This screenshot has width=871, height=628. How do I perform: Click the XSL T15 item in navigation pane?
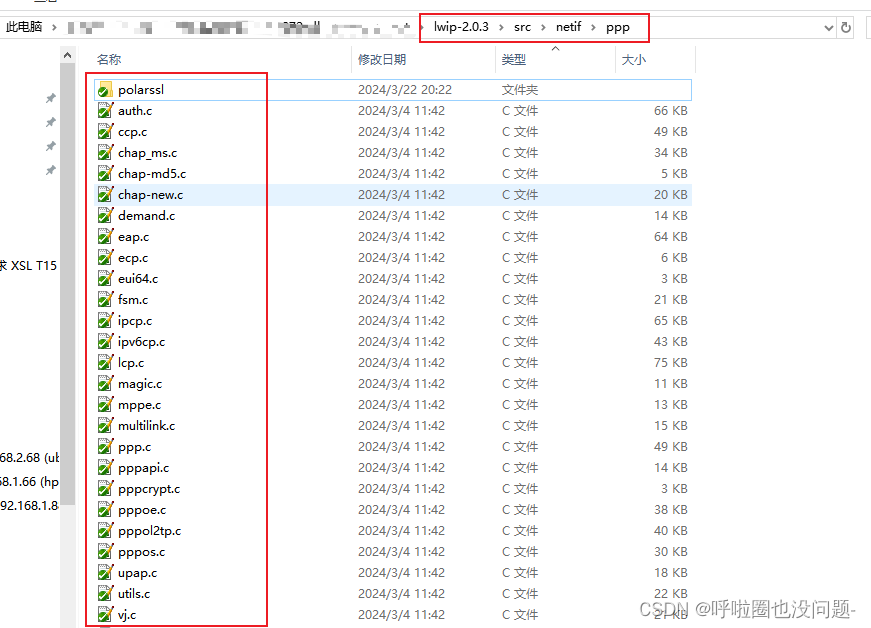(x=28, y=265)
